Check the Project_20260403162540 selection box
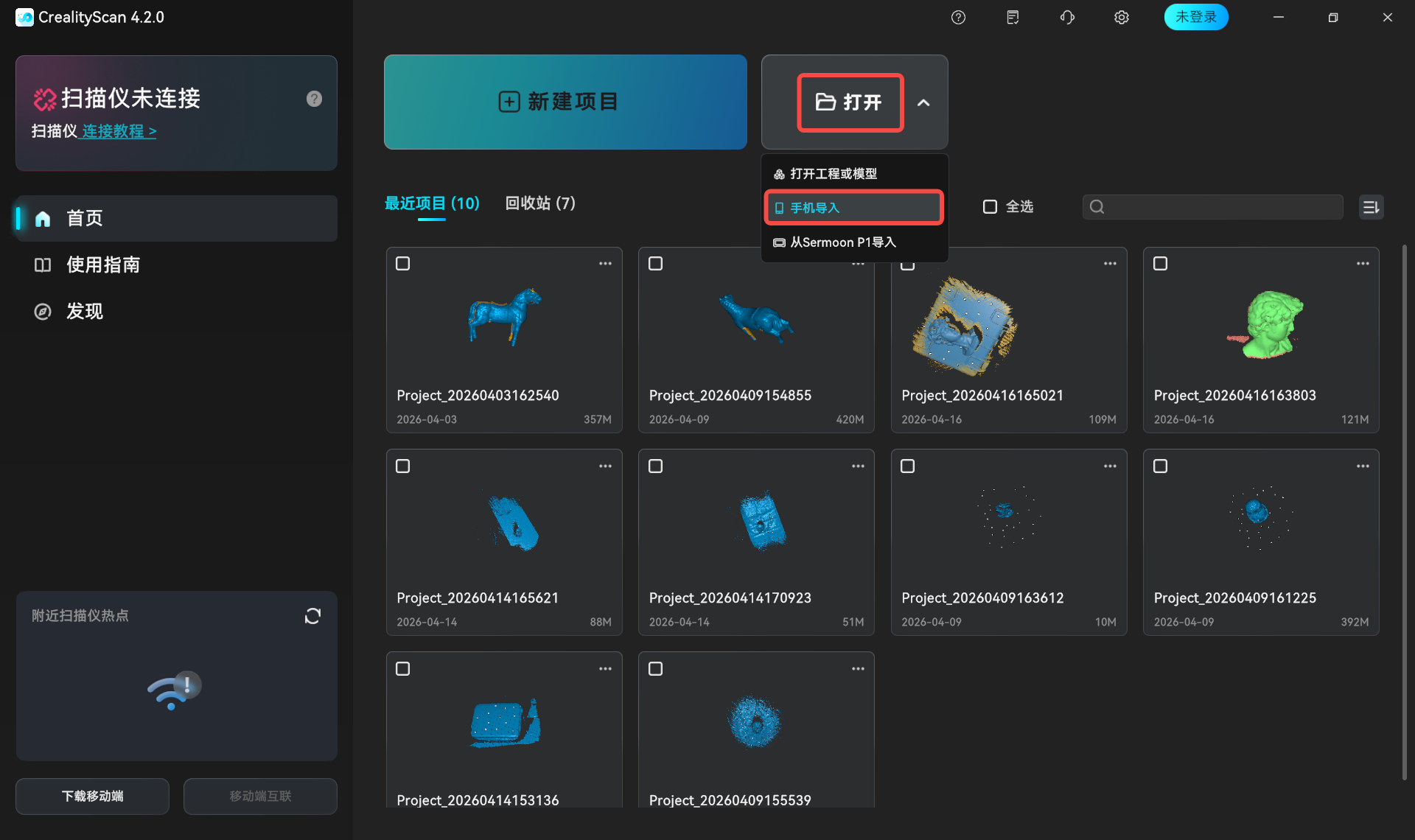 pos(403,263)
